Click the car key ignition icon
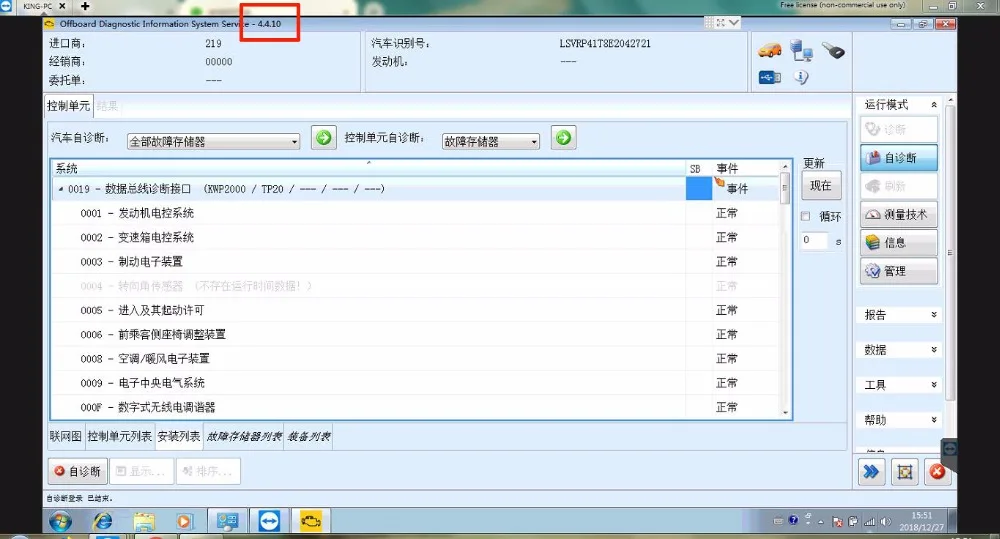Viewport: 1000px width, 539px height. tap(833, 50)
